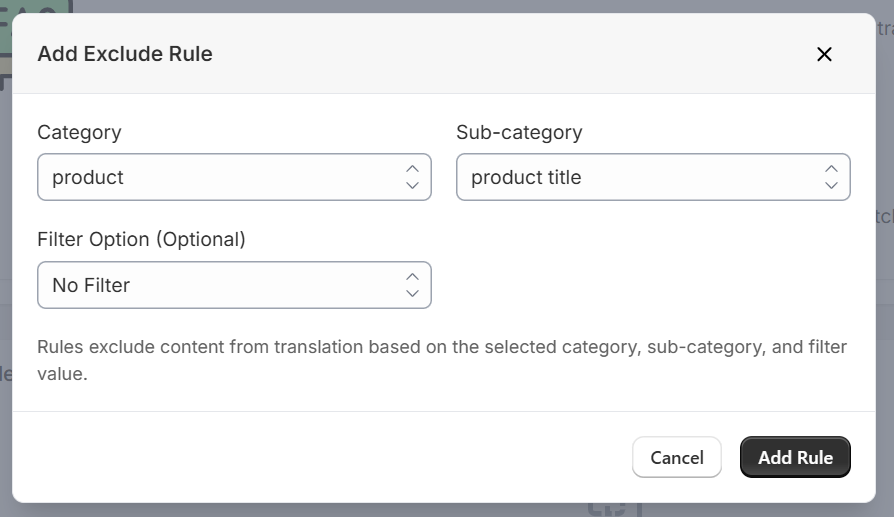Close the Add Exclude Rule dialog
The height and width of the screenshot is (517, 894).
[824, 54]
